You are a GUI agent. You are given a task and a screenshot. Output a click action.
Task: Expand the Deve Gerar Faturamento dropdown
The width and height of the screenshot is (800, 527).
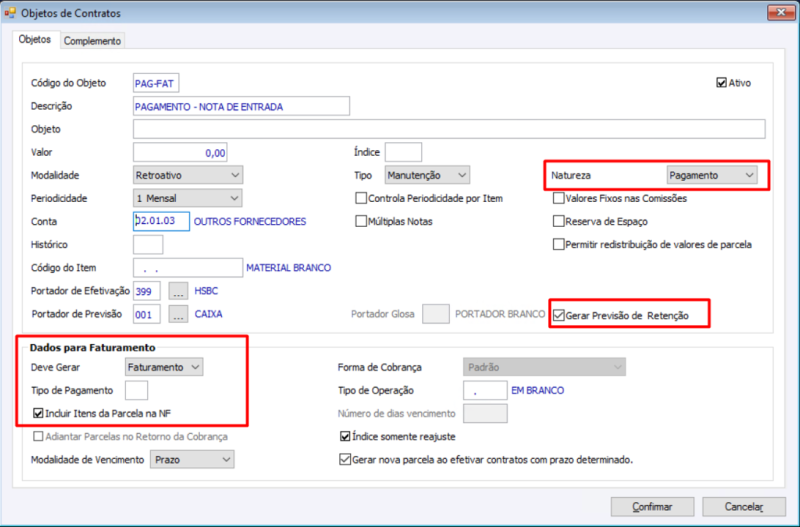[x=164, y=367]
